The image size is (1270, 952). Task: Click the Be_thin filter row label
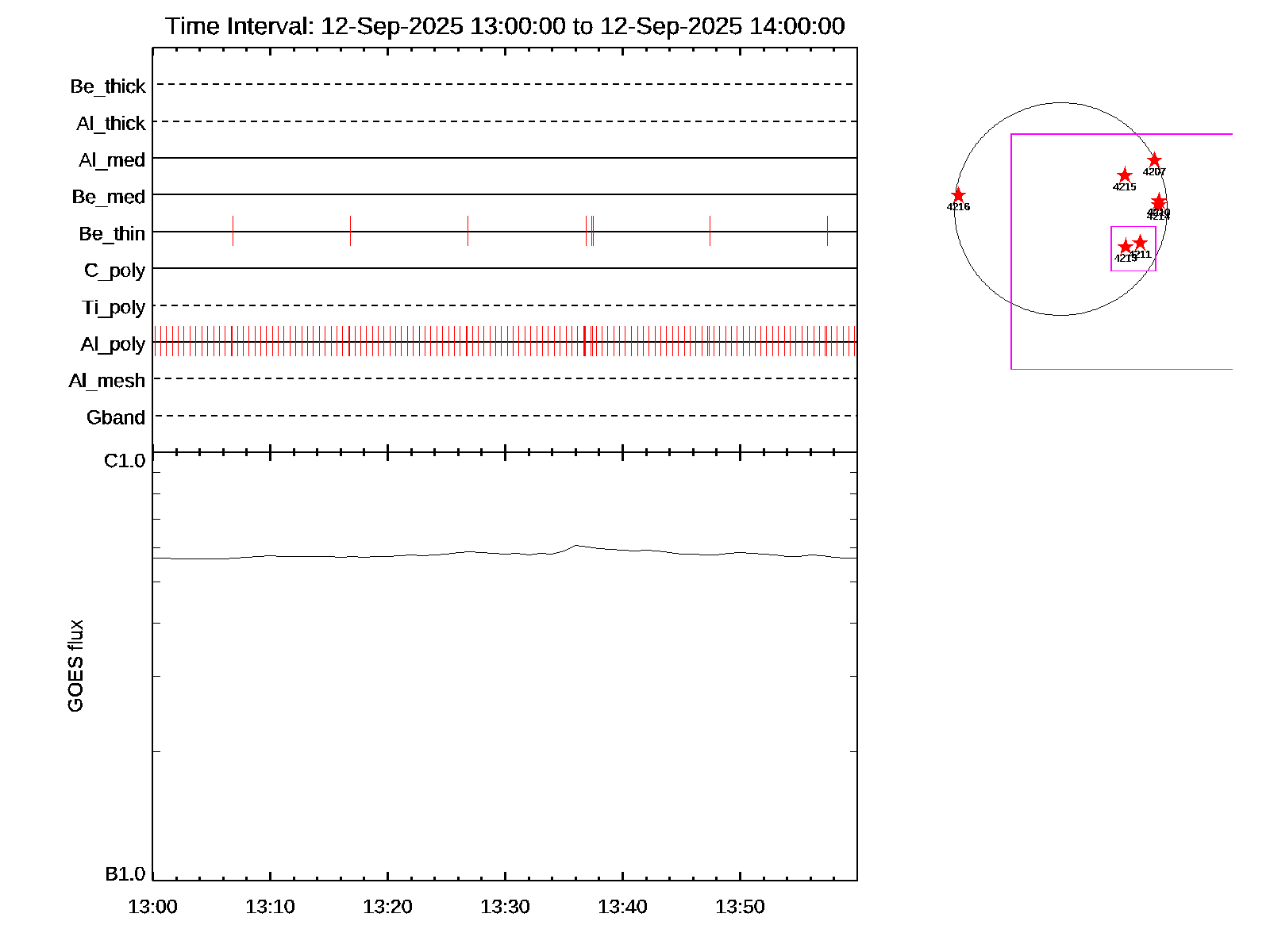point(112,234)
